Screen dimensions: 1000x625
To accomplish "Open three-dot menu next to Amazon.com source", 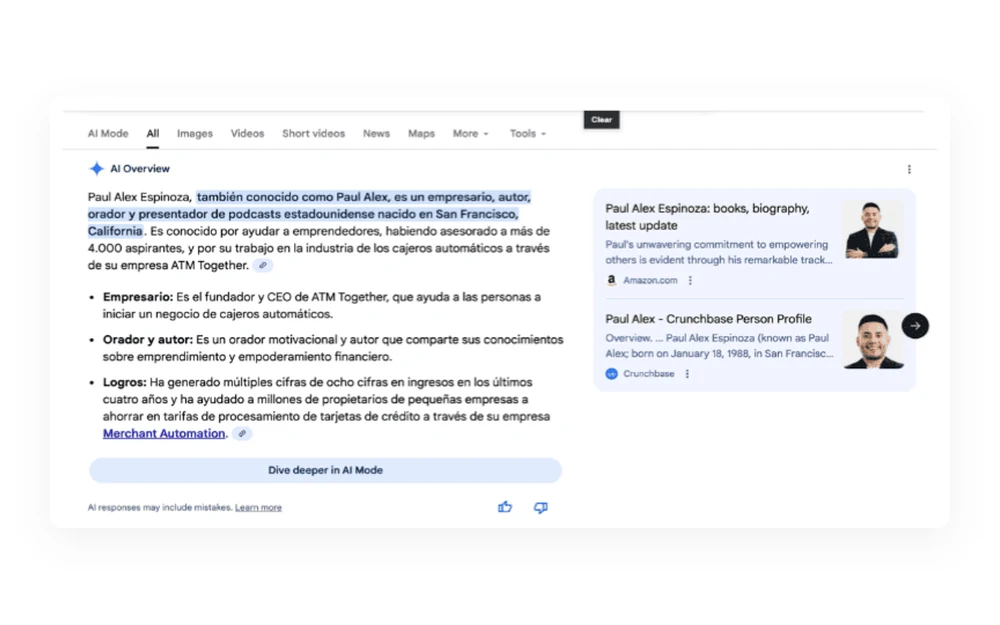I will (x=690, y=280).
